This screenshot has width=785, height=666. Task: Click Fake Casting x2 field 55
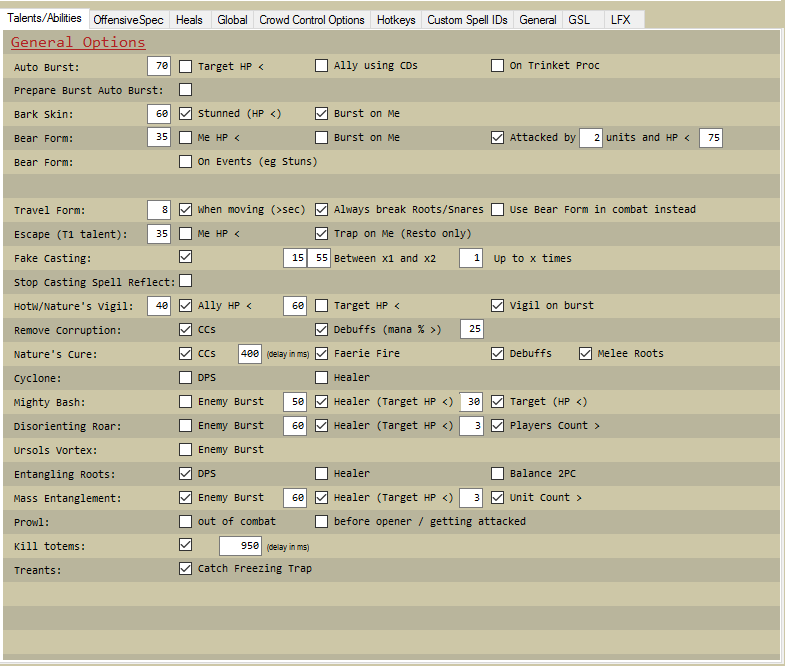[319, 258]
